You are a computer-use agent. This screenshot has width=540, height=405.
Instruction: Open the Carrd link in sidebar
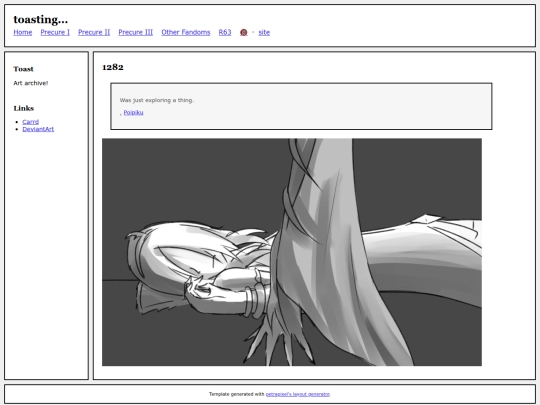tap(31, 122)
